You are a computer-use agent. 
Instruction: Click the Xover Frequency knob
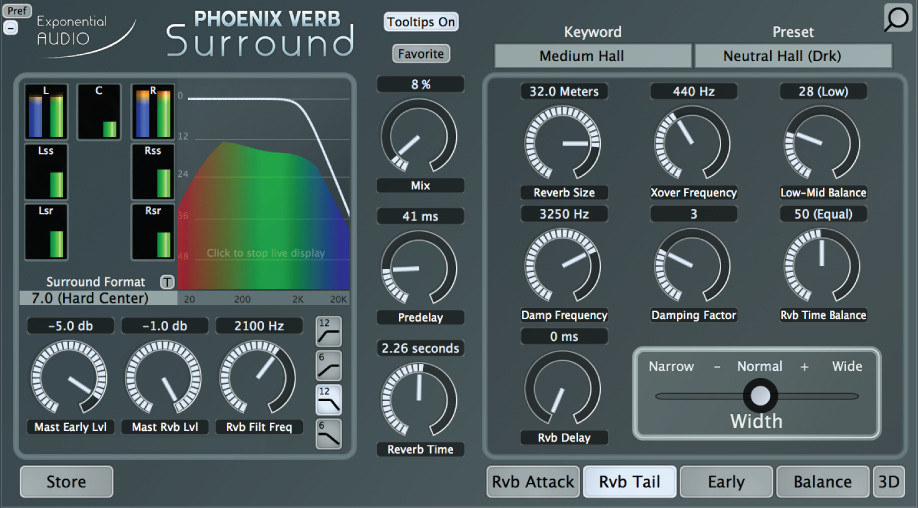(x=693, y=143)
